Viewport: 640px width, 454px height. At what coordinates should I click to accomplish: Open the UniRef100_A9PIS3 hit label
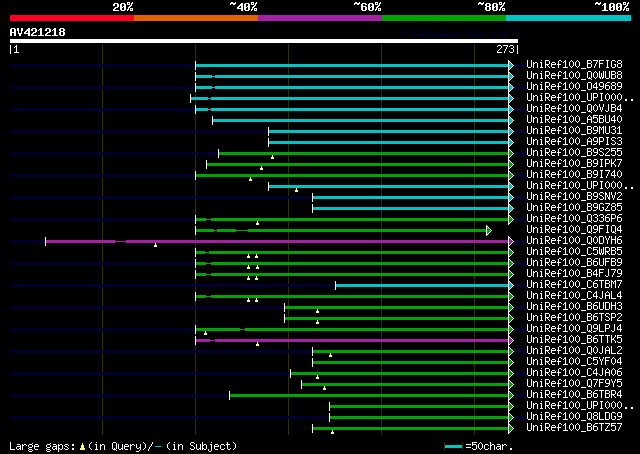574,142
